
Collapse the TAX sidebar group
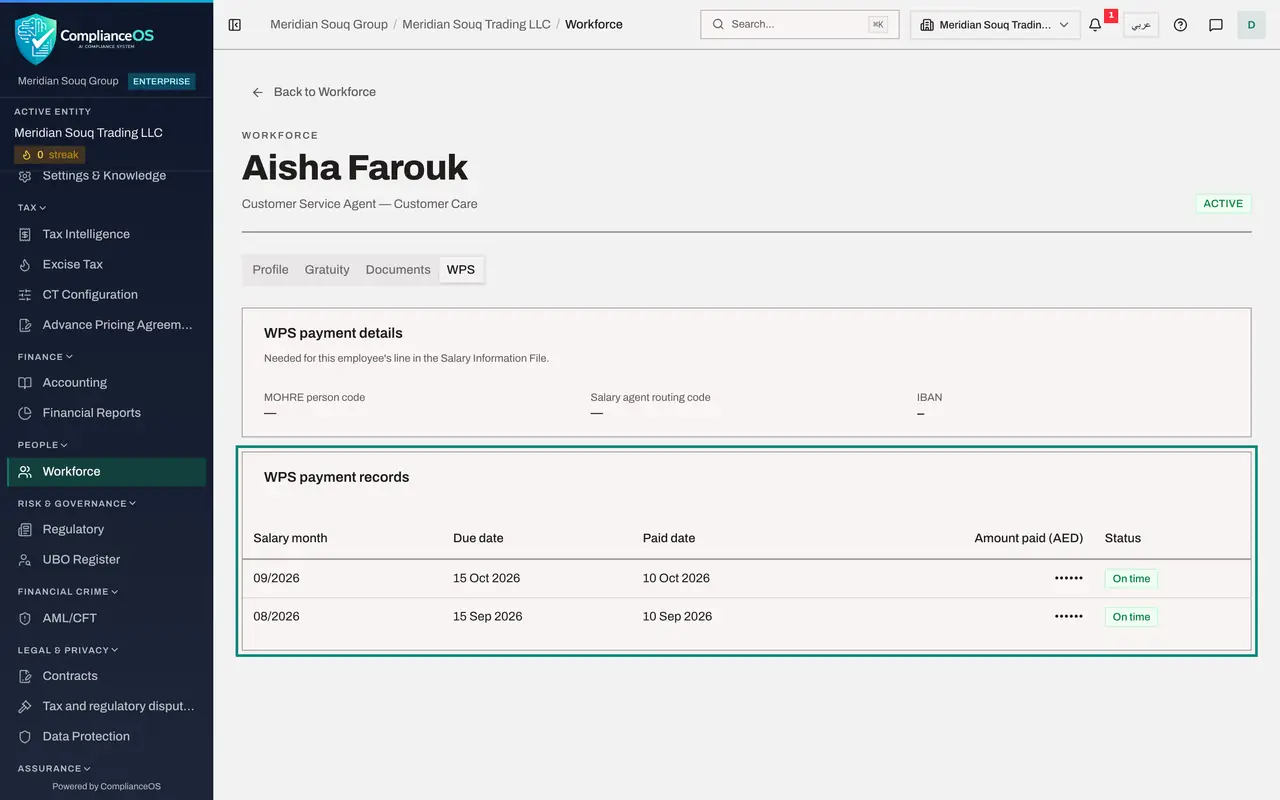coord(32,208)
